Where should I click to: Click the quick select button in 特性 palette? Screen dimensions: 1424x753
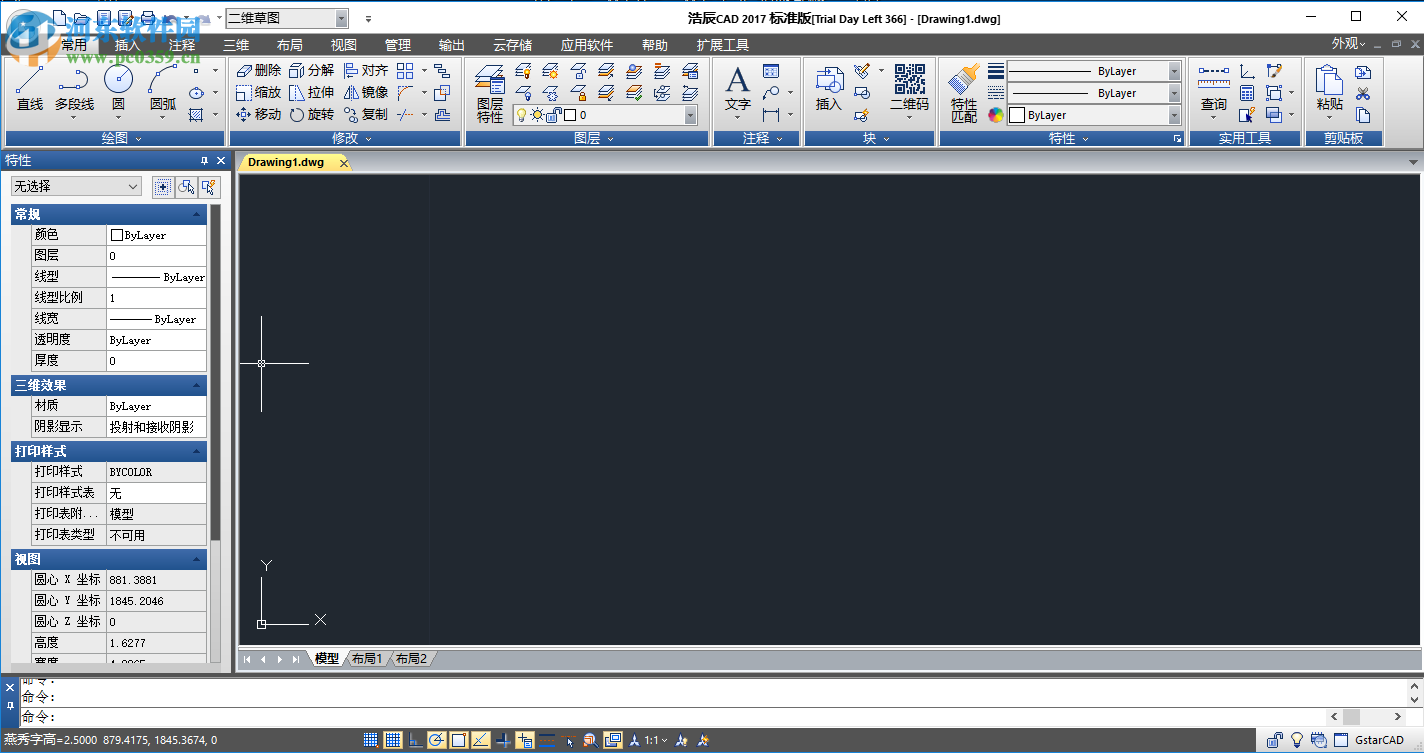point(209,186)
